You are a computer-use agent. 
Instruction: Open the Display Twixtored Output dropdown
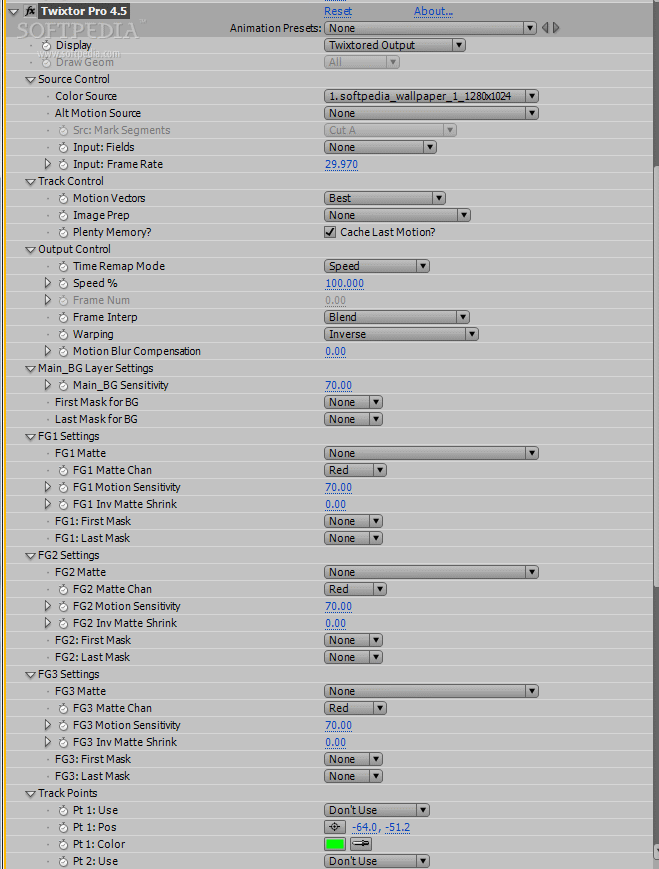pyautogui.click(x=395, y=45)
